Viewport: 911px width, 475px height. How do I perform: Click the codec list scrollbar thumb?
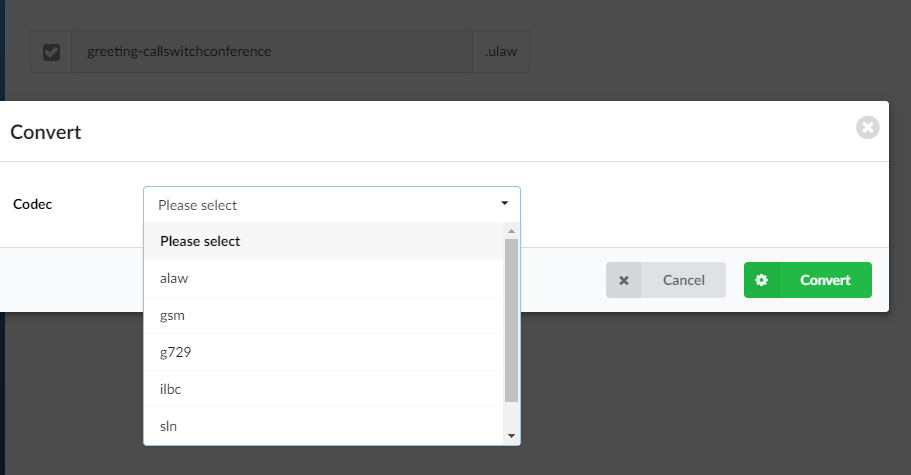pos(511,320)
